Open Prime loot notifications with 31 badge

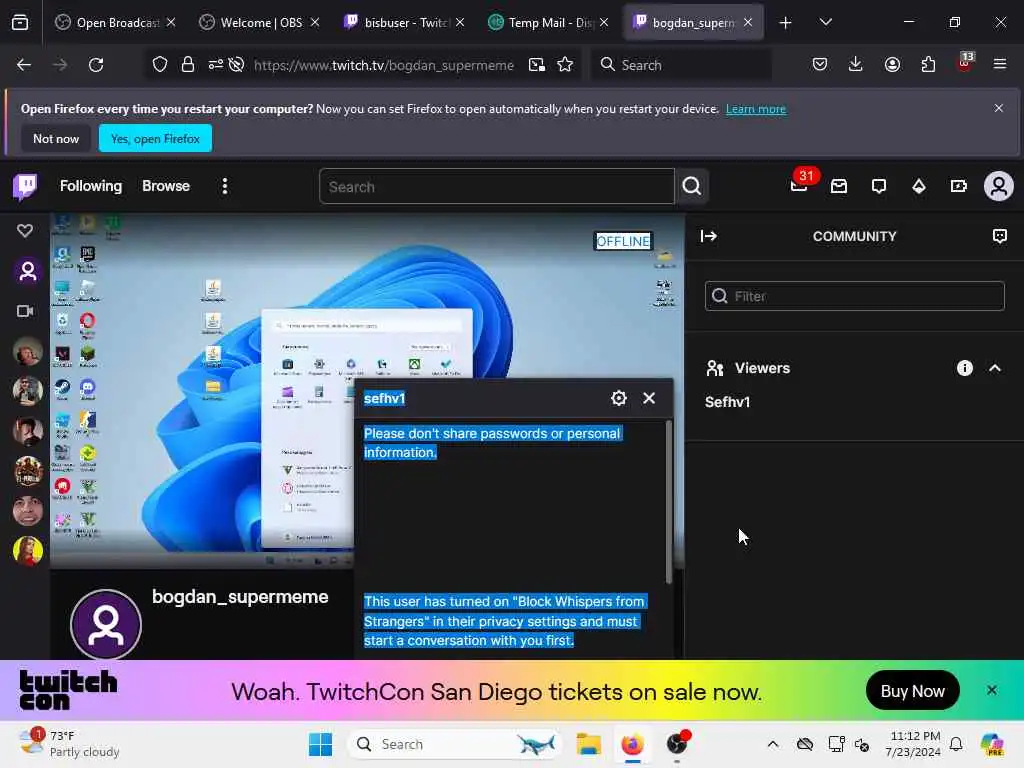(799, 186)
